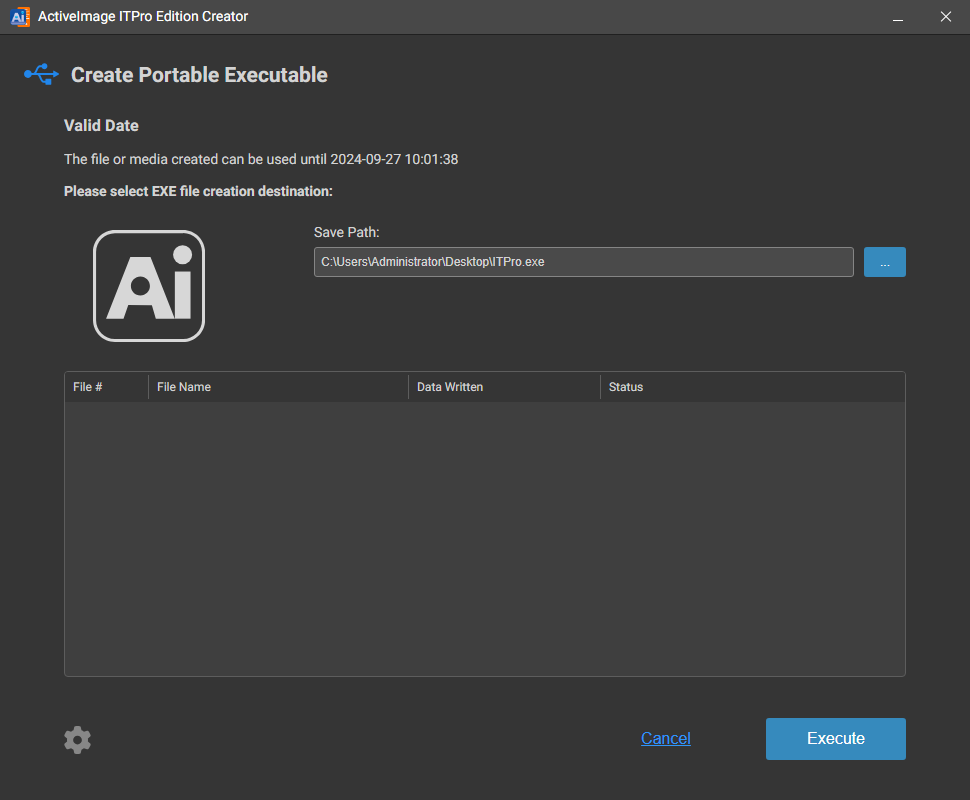Focus the Save Path text field

pyautogui.click(x=583, y=262)
